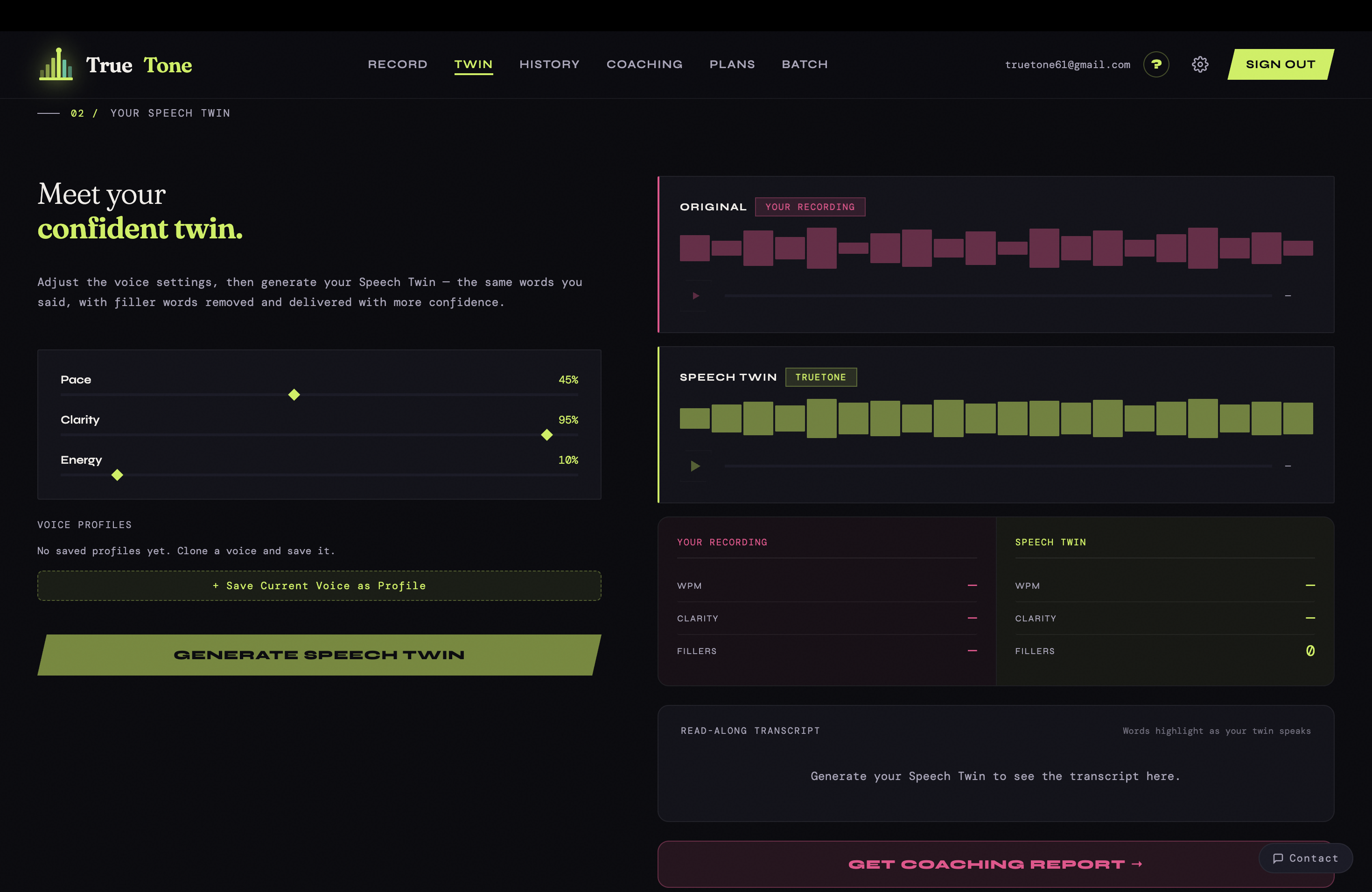
Task: Click the TrueTone logo icon
Action: 55,64
